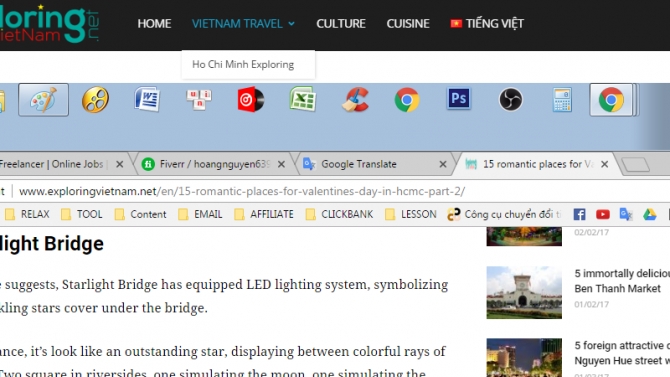
Task: Switch to the active Chrome window icon
Action: (x=611, y=100)
